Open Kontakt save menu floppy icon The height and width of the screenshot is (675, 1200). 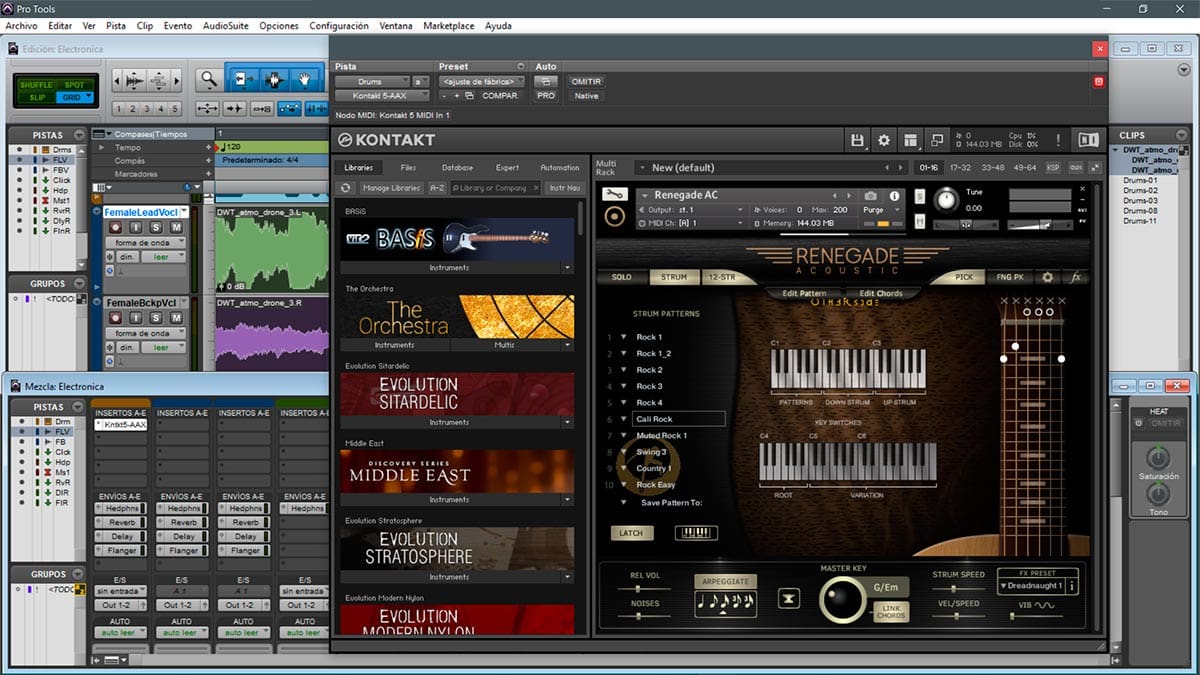858,140
